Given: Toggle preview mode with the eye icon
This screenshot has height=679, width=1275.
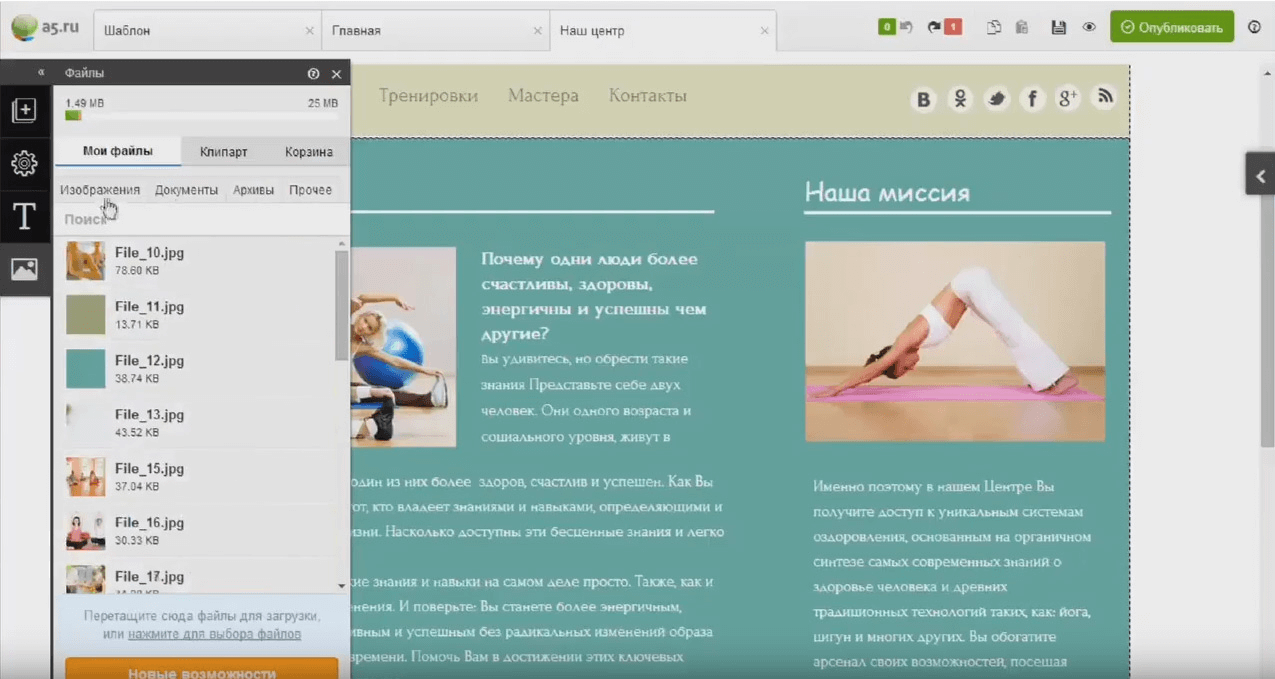Looking at the screenshot, I should (x=1089, y=28).
